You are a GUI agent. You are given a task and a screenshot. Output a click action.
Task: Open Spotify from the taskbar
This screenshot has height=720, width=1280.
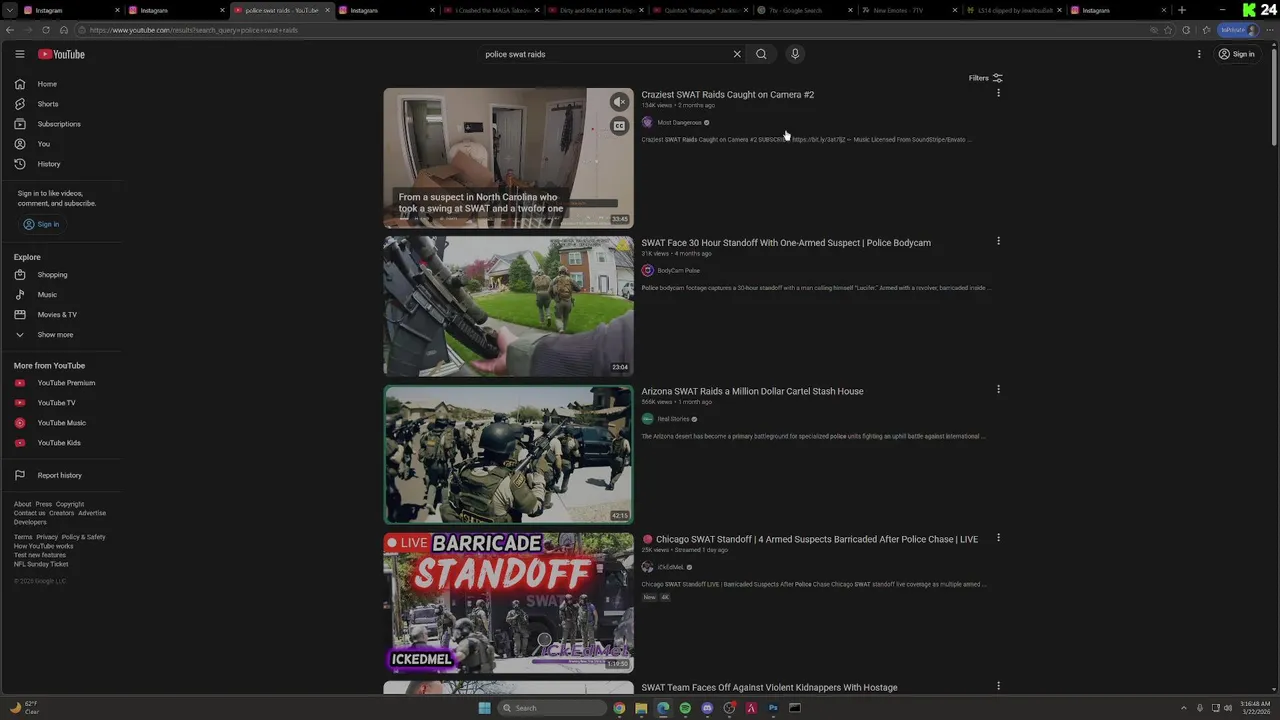click(x=685, y=708)
